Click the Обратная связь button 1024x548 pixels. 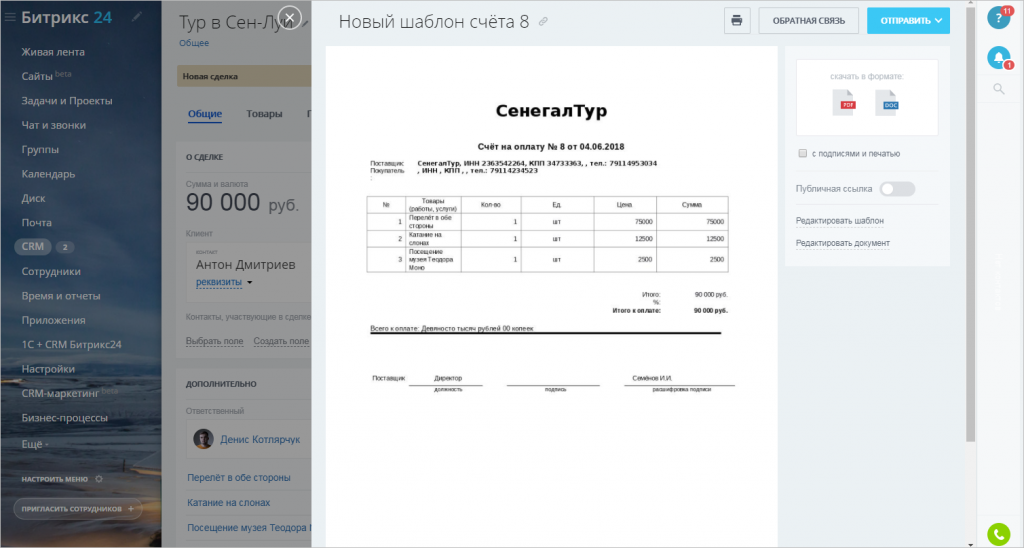pos(808,21)
